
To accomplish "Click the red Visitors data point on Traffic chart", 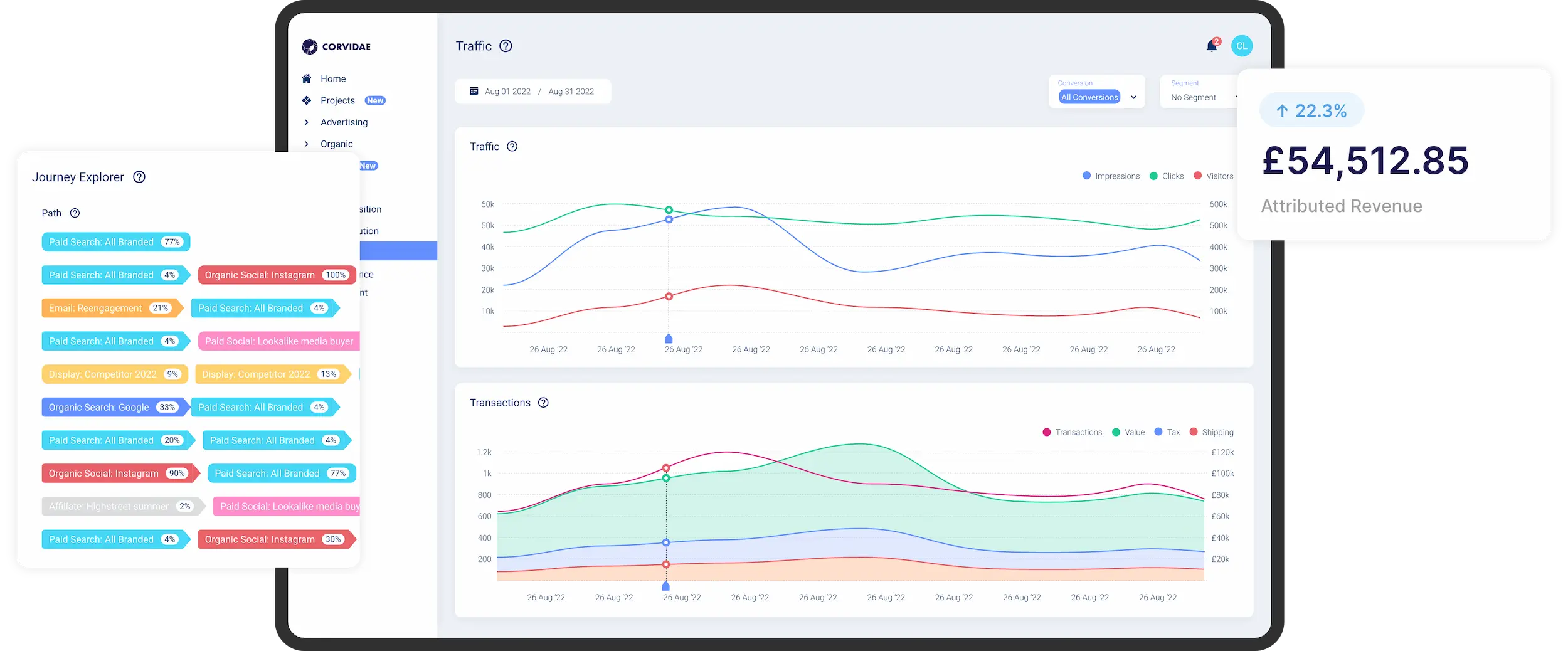I will point(669,296).
